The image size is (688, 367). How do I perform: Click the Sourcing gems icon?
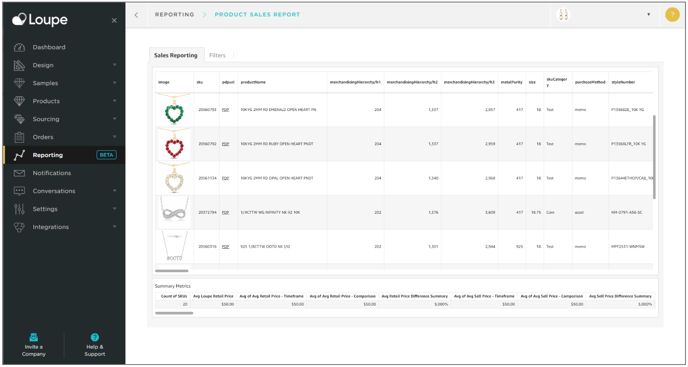pyautogui.click(x=19, y=119)
